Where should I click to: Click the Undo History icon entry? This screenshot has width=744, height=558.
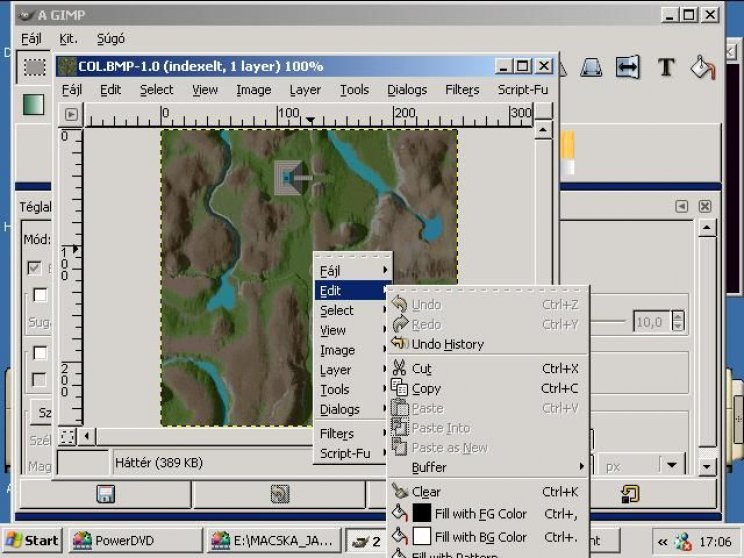(x=400, y=343)
